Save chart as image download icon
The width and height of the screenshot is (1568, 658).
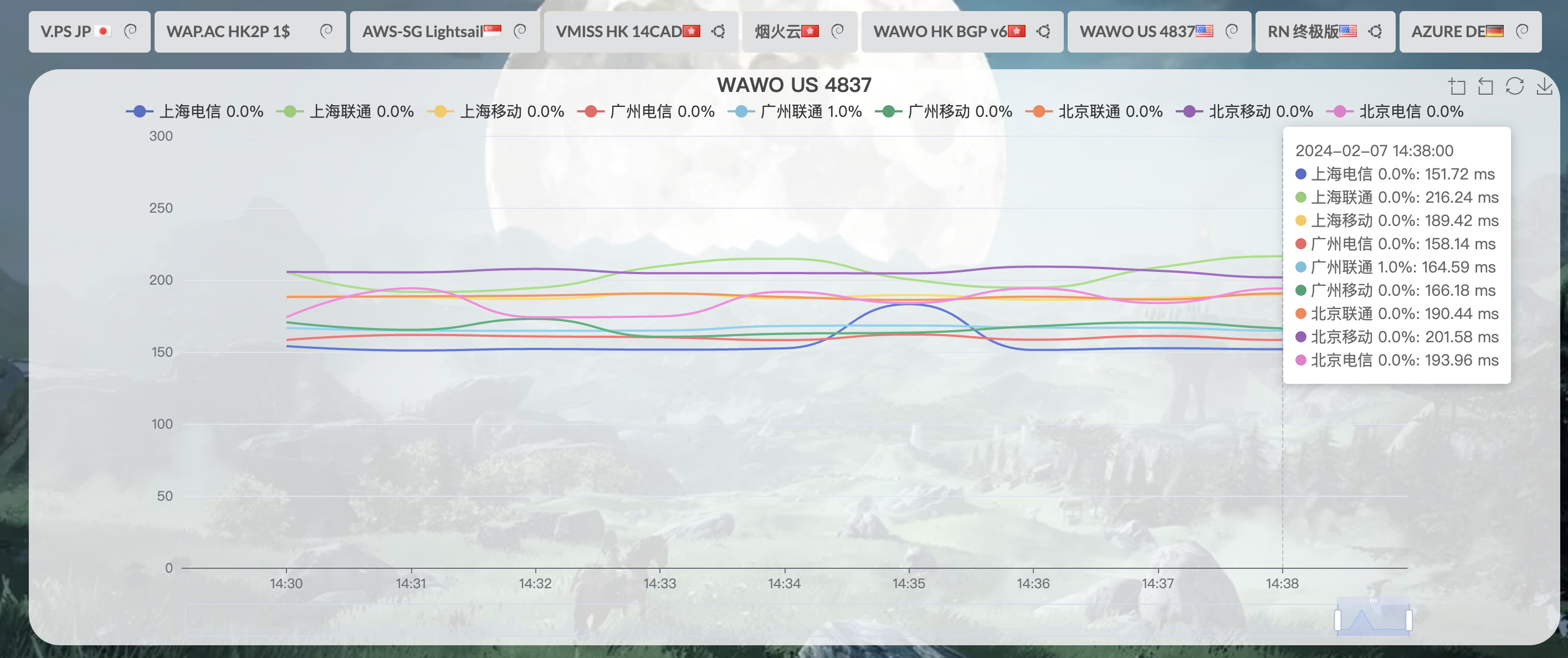[1544, 86]
